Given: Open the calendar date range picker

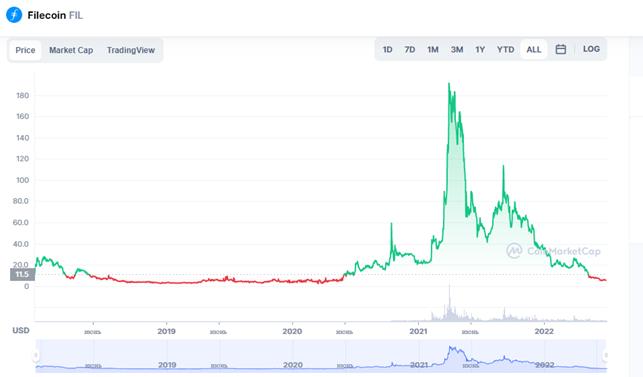Looking at the screenshot, I should (561, 49).
